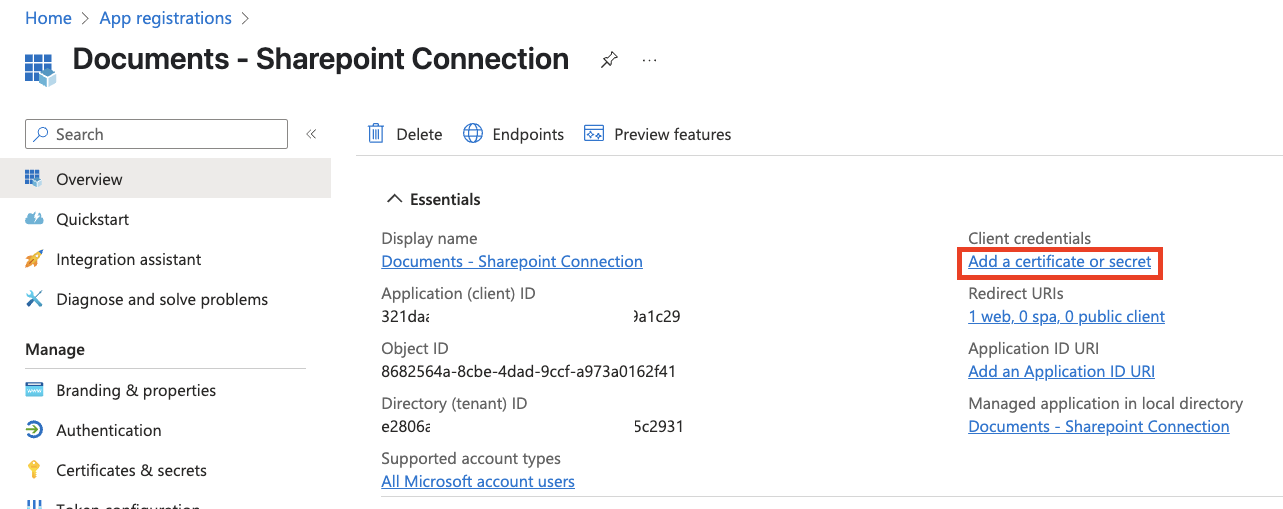Viewport: 1283px width, 509px height.
Task: Focus the sidebar Search field
Action: 156,134
